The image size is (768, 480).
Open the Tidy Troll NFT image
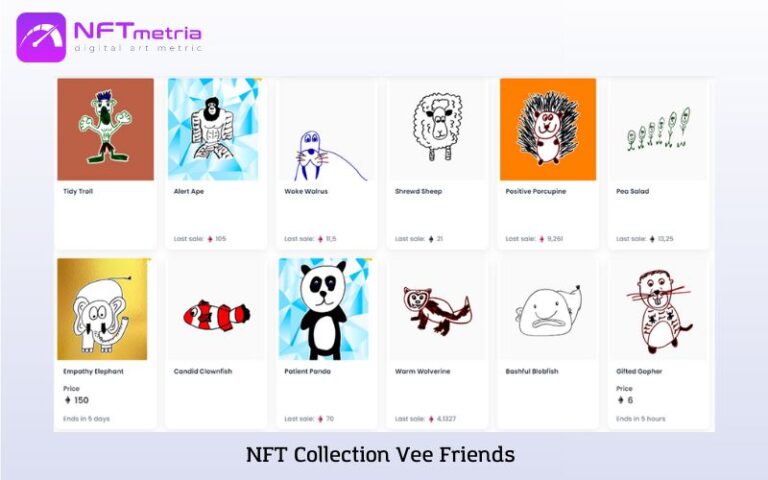[x=105, y=129]
